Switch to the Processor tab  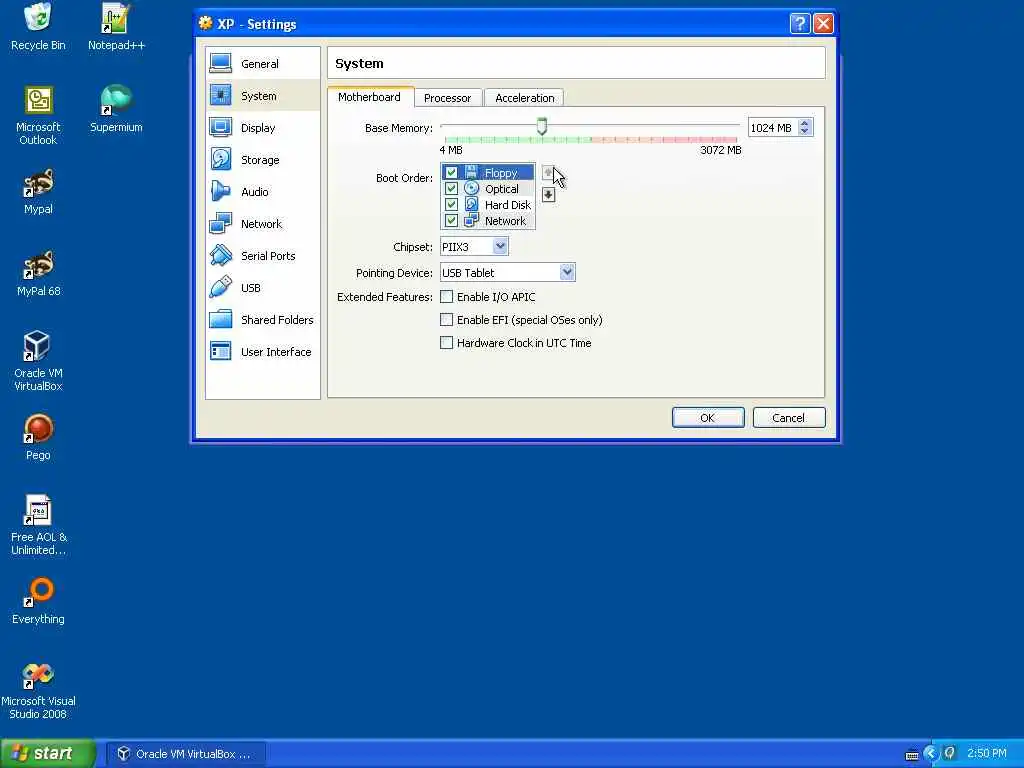coord(447,98)
